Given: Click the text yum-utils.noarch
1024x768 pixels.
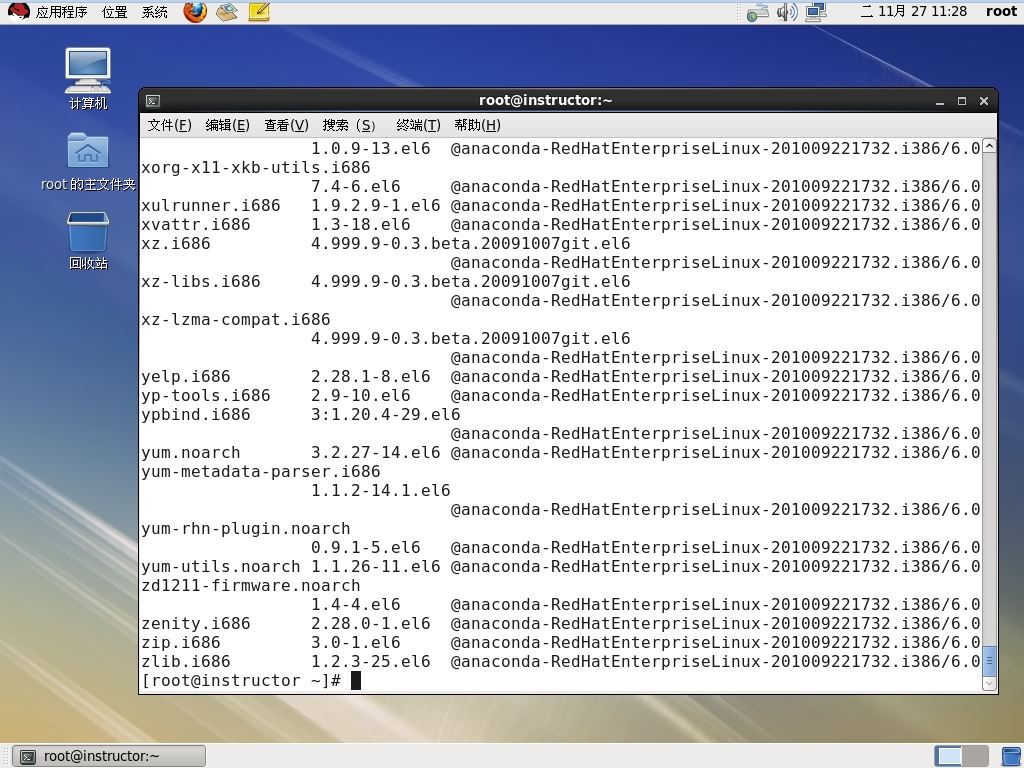Looking at the screenshot, I should [221, 567].
